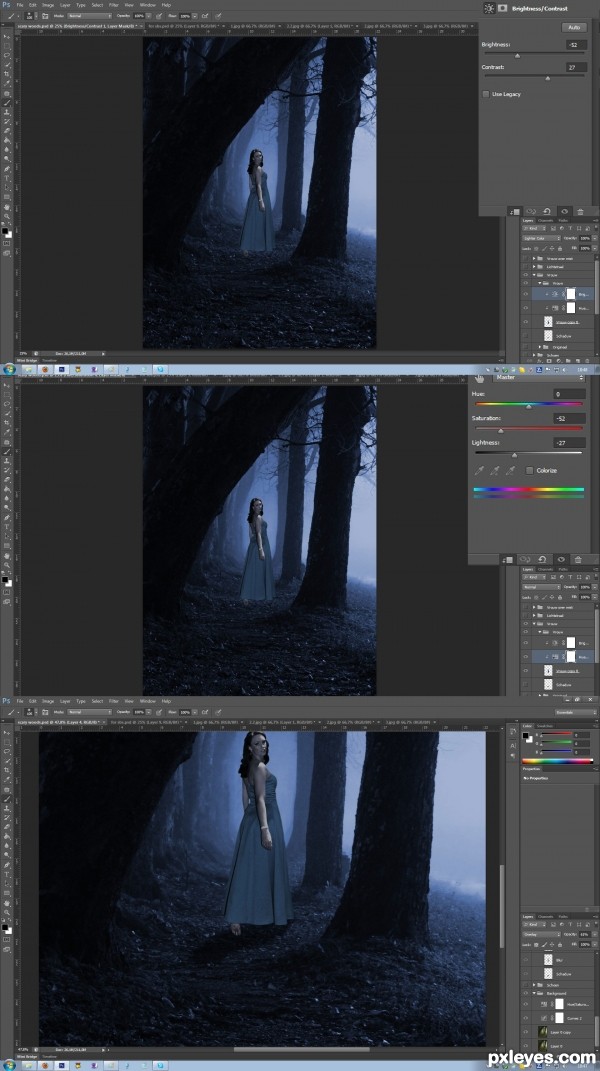This screenshot has width=600, height=1071.
Task: Collapse the Background group in bottom Layers panel
Action: tap(534, 993)
